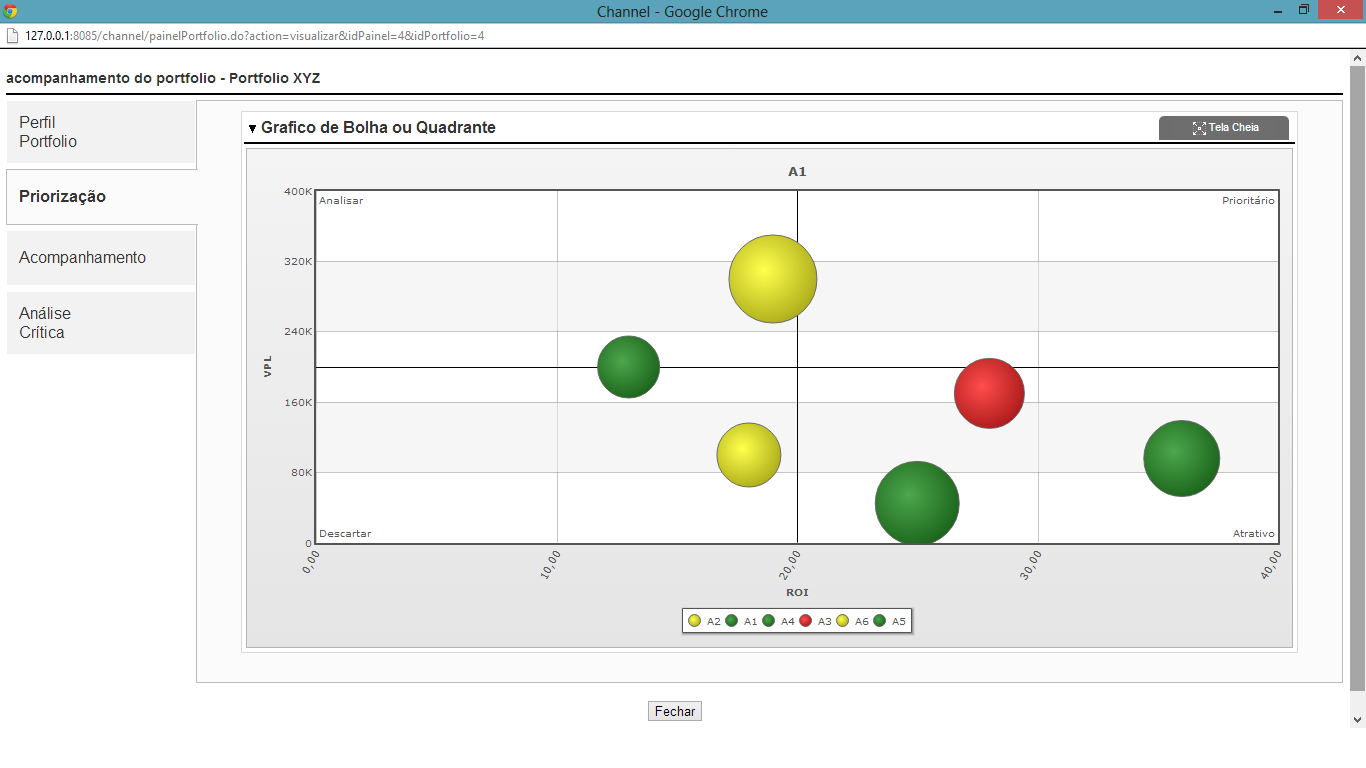1366x768 pixels.
Task: Open the Análise Crítica tab
Action: tap(101, 323)
